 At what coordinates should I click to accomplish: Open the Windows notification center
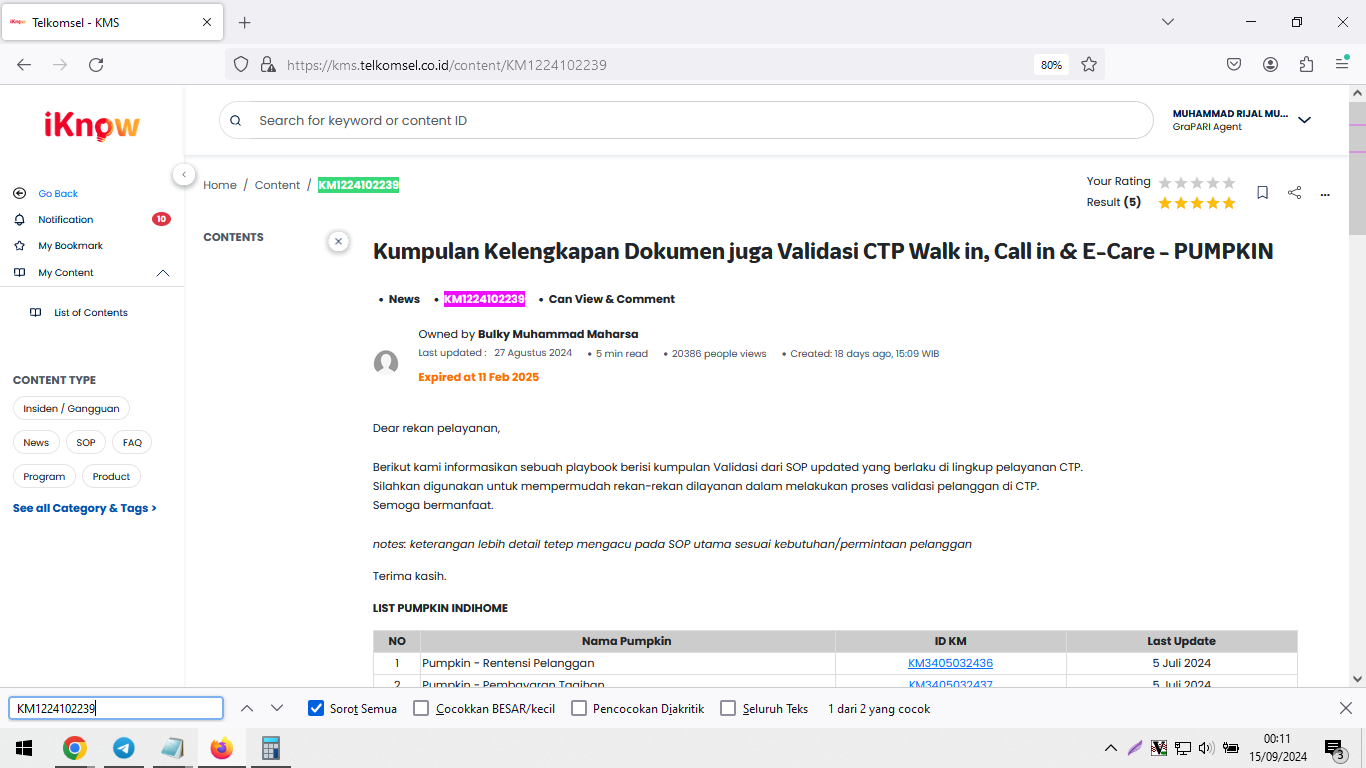[1335, 748]
